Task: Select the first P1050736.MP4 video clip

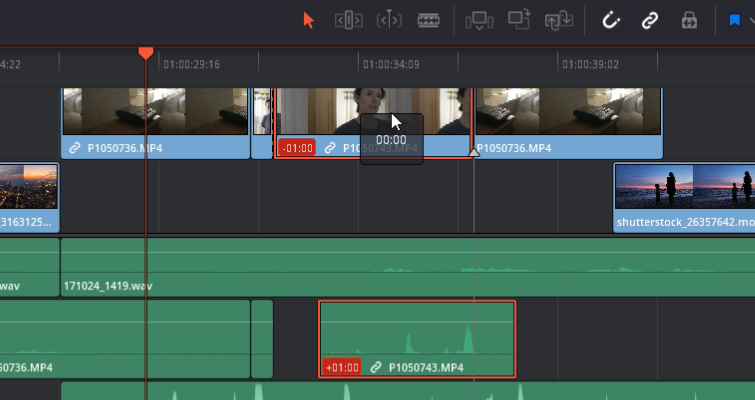Action: pyautogui.click(x=156, y=123)
